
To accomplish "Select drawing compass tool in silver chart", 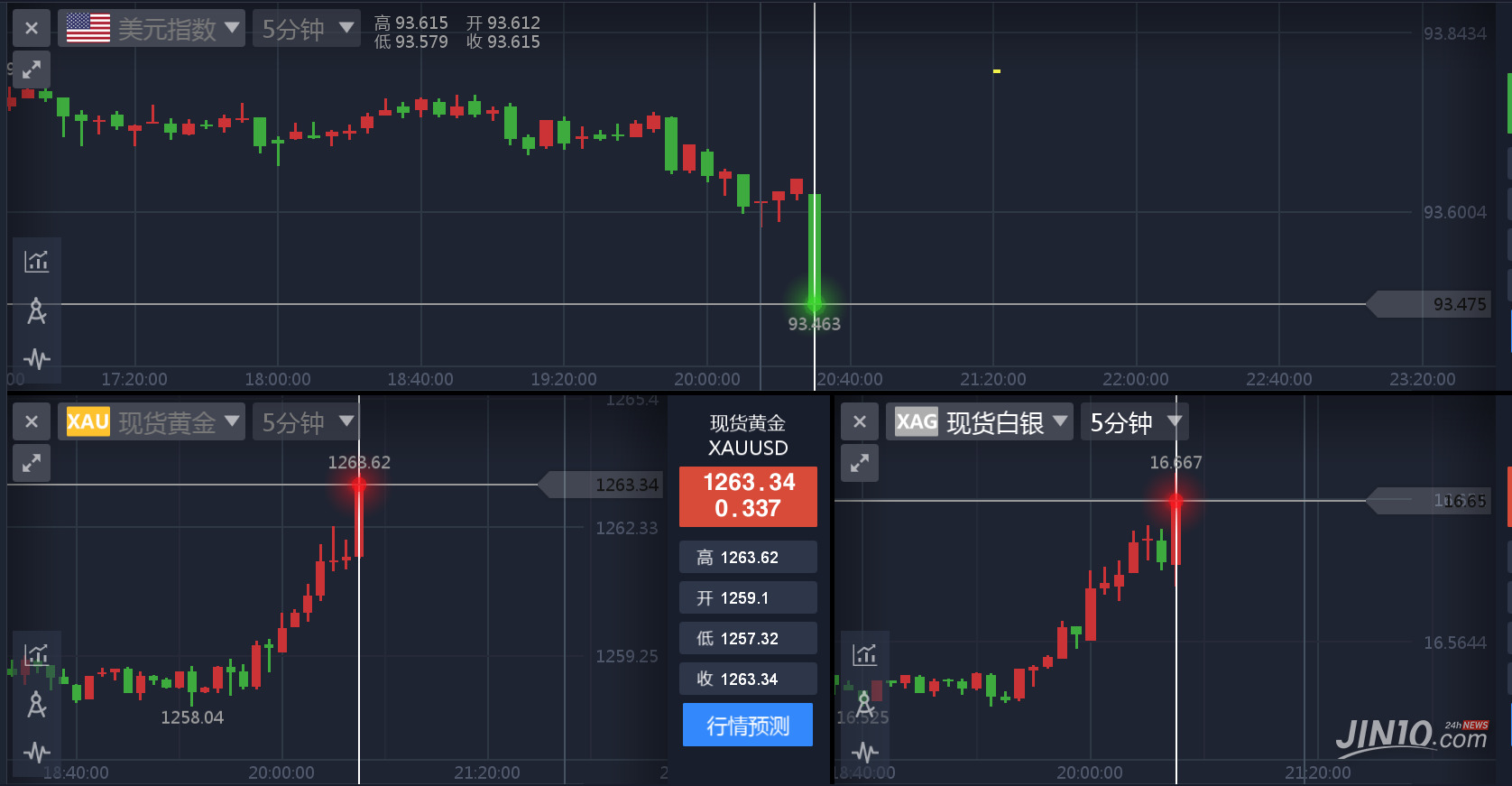I will pyautogui.click(x=864, y=704).
